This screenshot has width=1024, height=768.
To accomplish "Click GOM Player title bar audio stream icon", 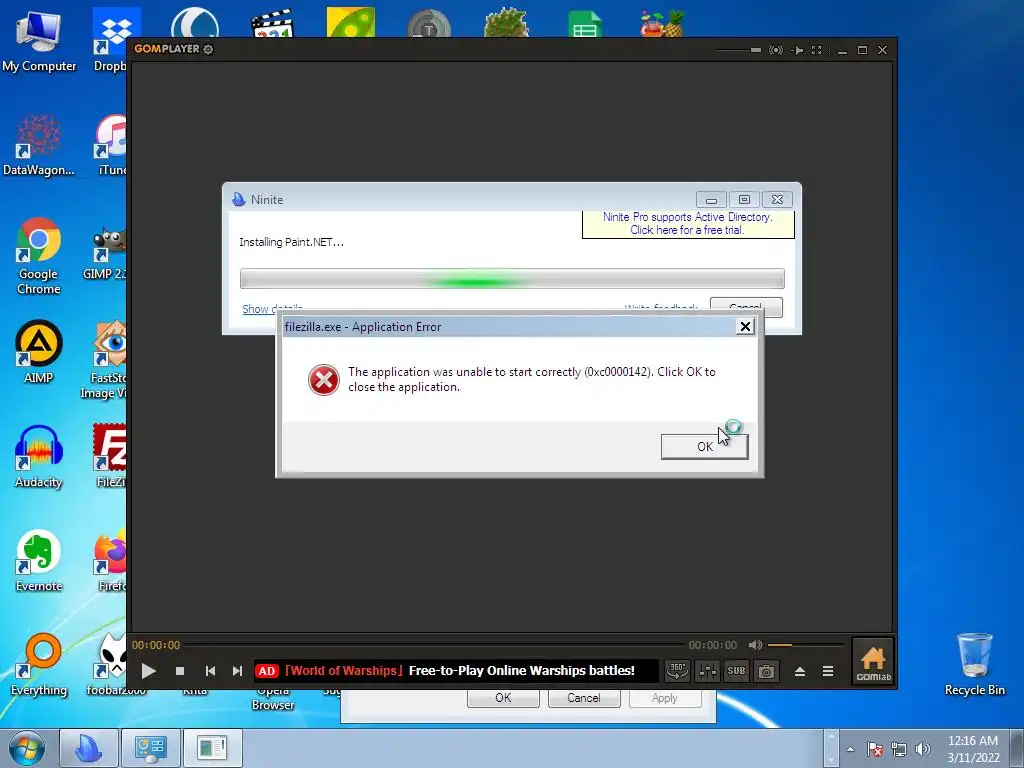I will (x=776, y=50).
